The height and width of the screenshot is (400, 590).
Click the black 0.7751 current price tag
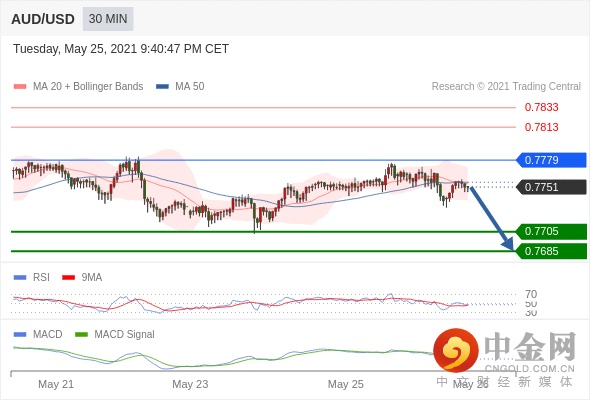click(551, 187)
